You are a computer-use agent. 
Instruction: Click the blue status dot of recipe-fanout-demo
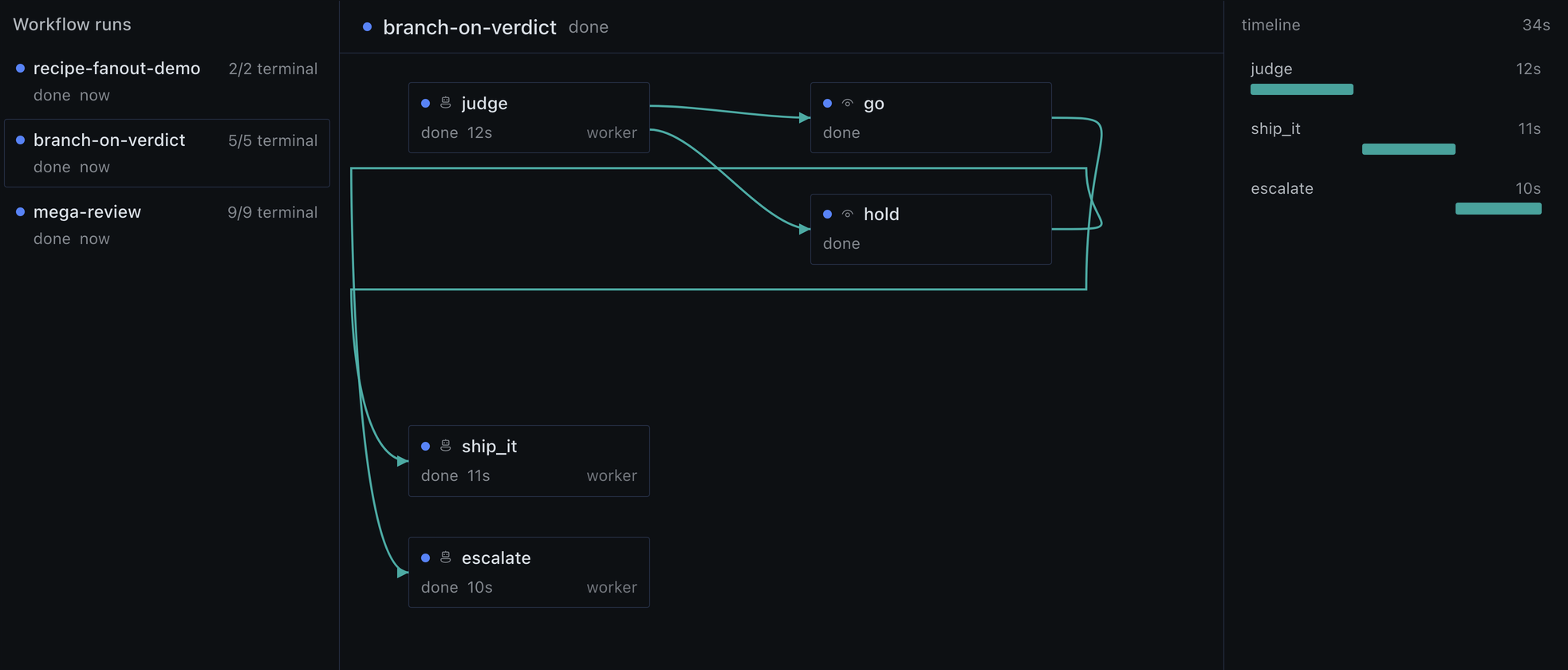tap(21, 69)
